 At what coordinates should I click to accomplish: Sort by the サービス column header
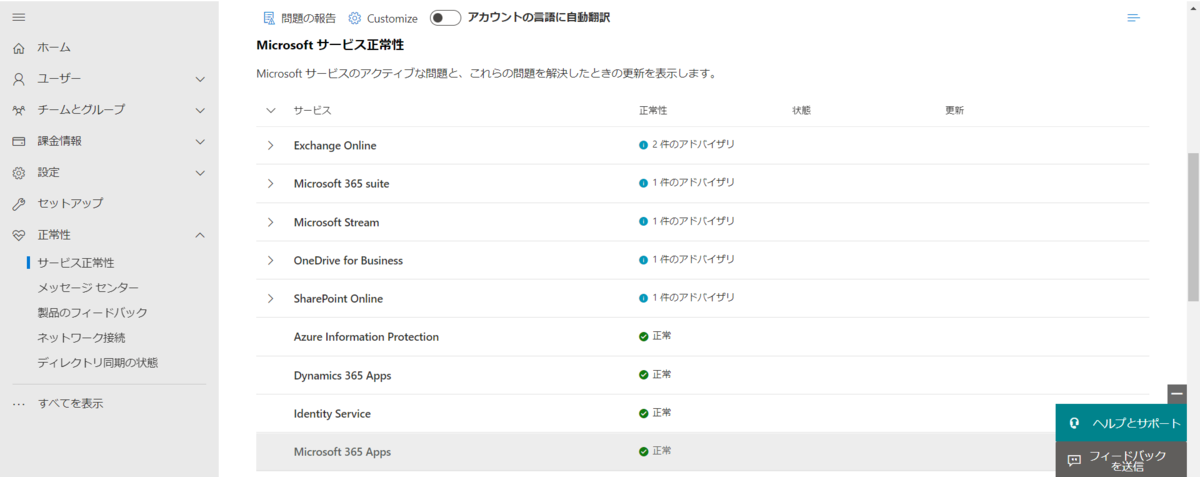coord(312,110)
